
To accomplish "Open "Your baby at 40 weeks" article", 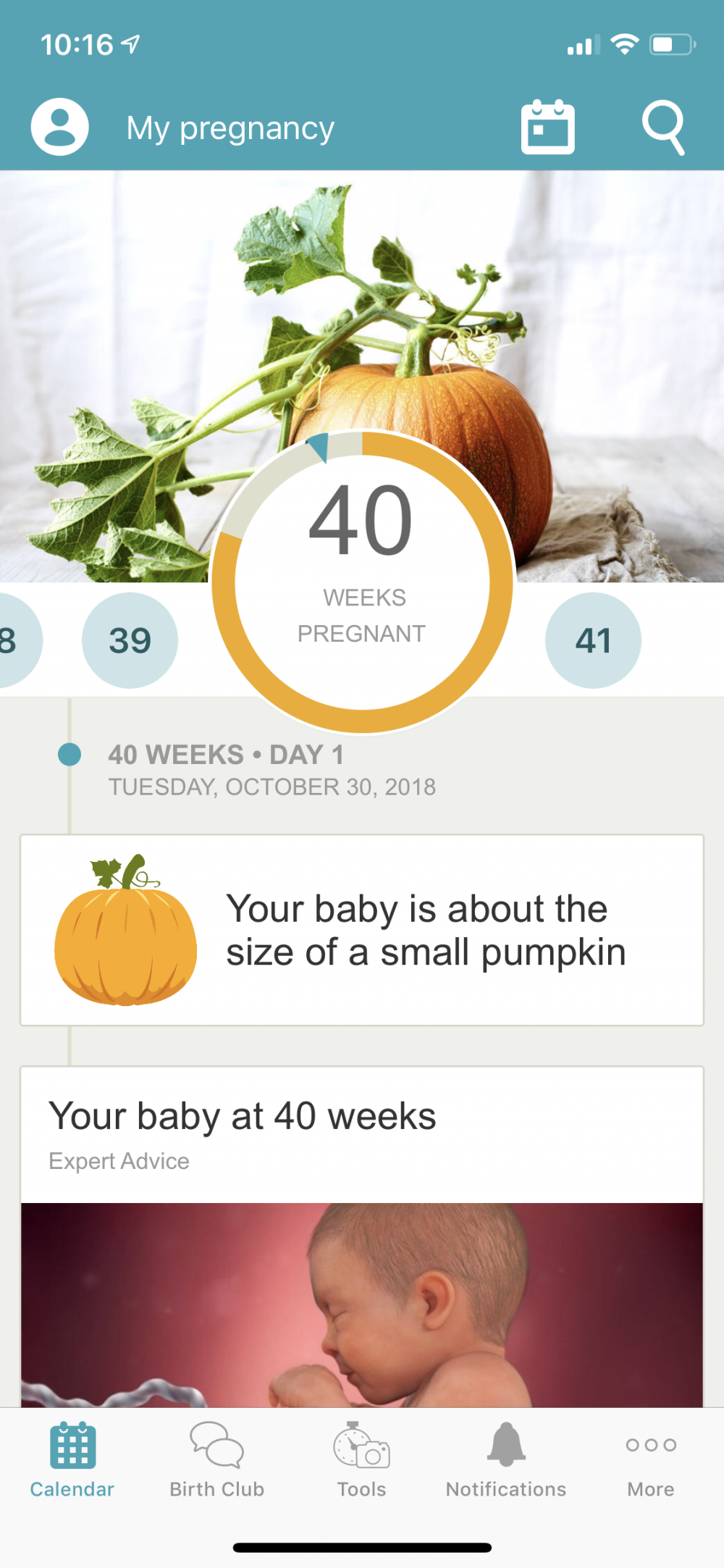I will [x=243, y=1116].
